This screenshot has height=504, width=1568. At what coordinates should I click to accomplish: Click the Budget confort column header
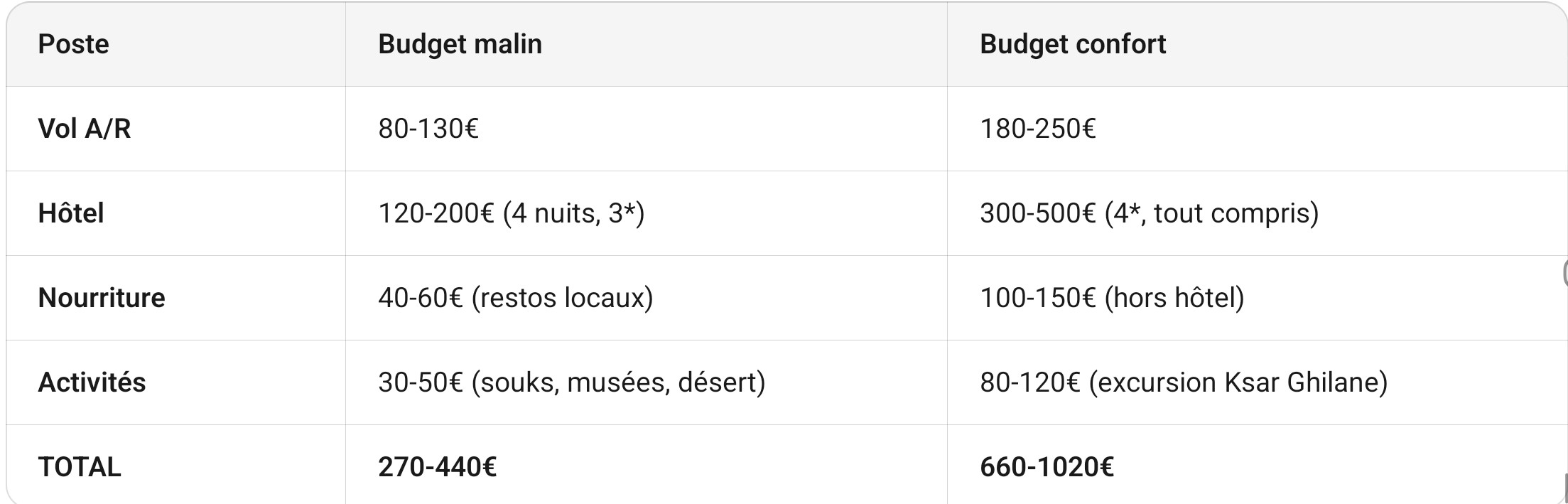coord(1072,44)
